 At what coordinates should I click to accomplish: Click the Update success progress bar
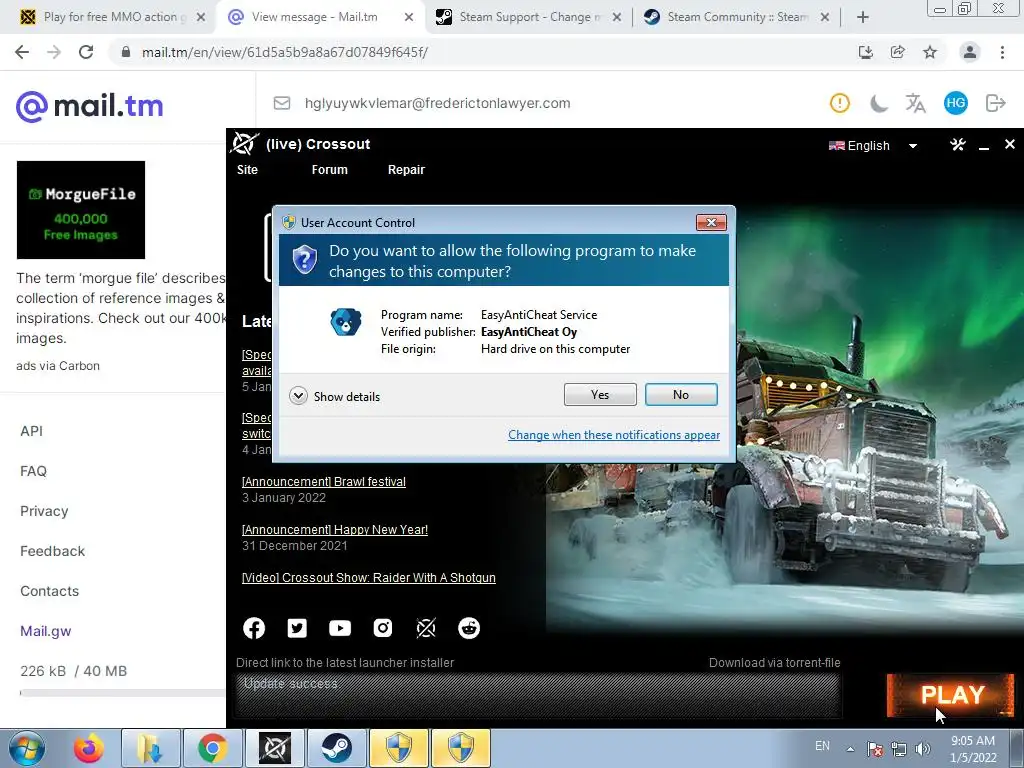pyautogui.click(x=537, y=695)
